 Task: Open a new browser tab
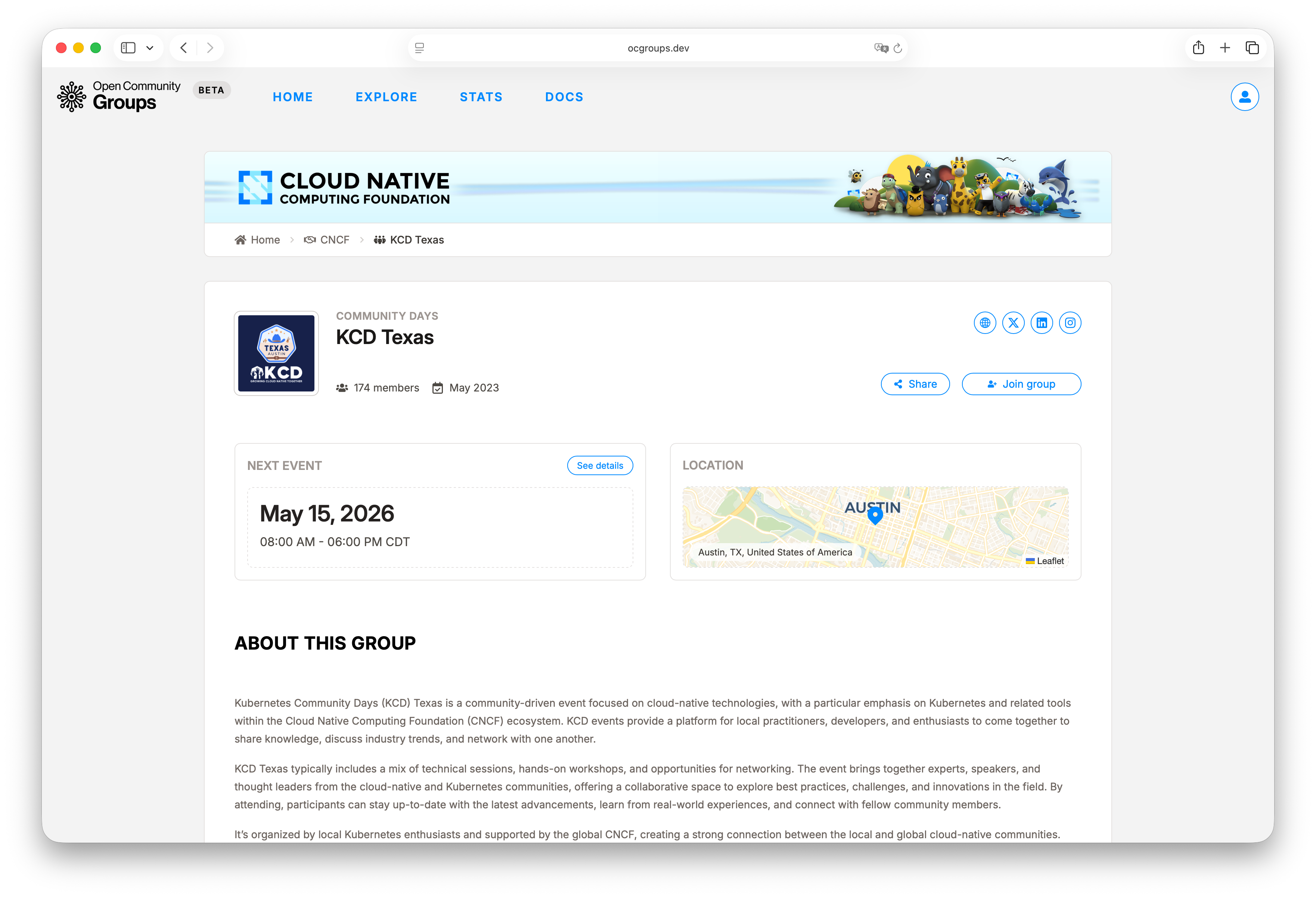1225,48
